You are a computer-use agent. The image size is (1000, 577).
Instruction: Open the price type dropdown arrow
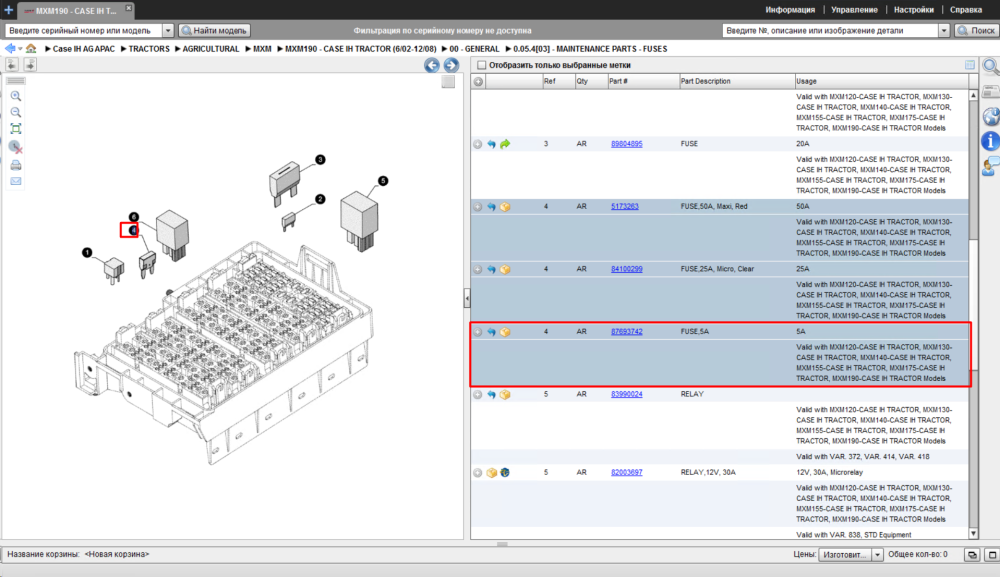point(878,555)
